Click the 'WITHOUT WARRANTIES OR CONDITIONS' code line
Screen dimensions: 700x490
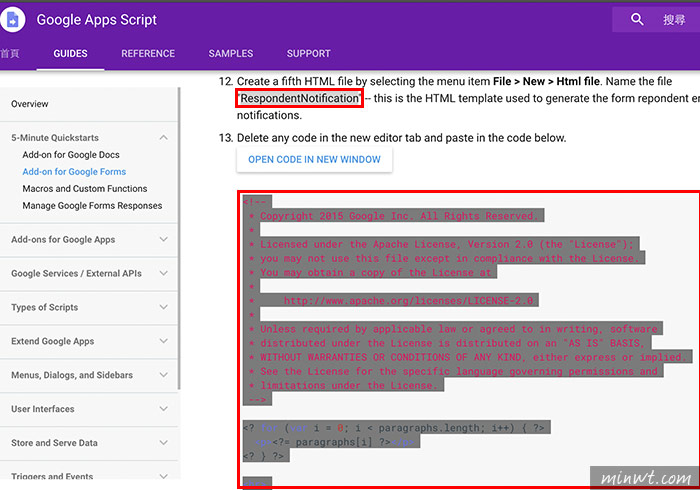tap(468, 357)
